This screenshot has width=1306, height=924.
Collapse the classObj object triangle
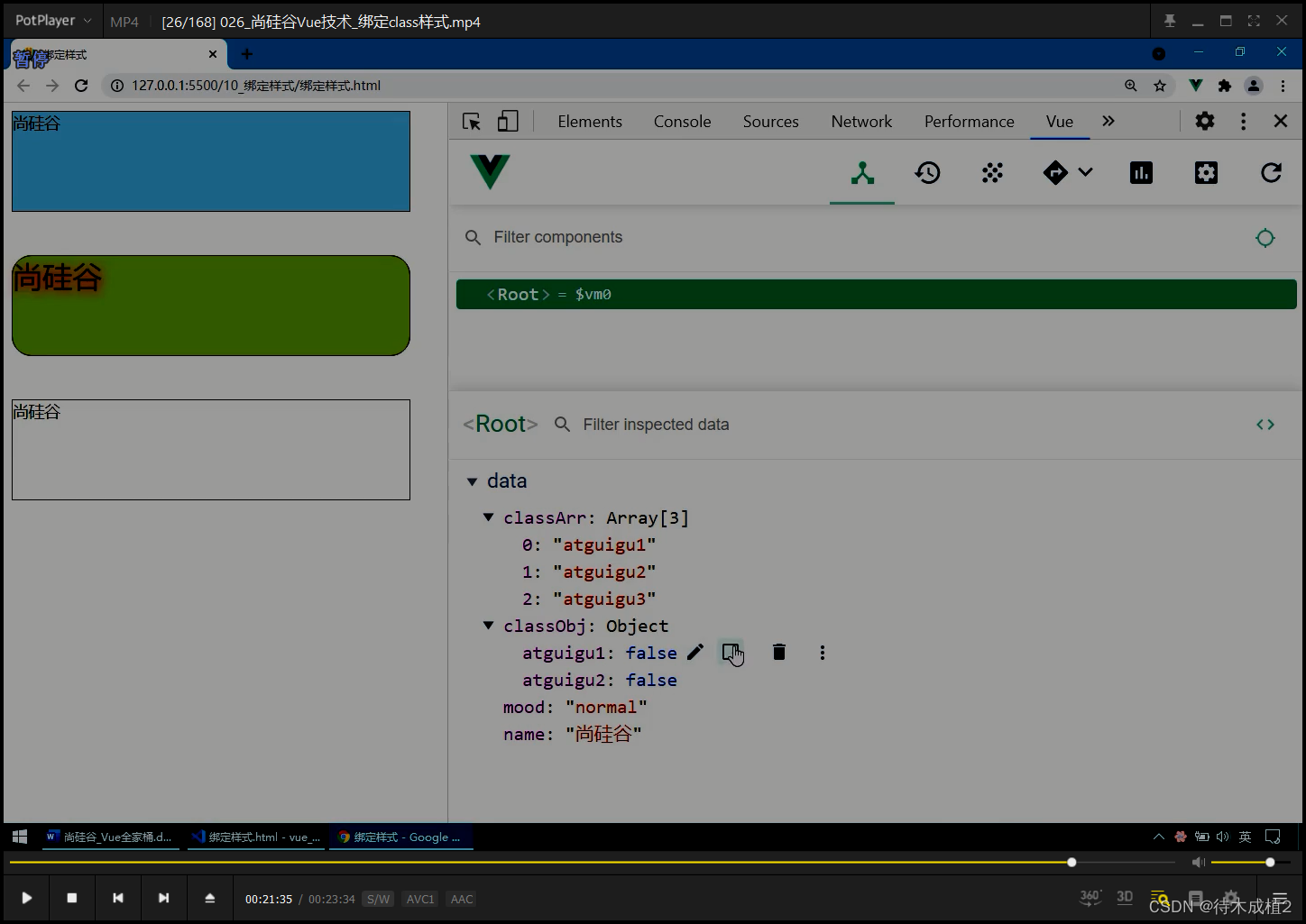(488, 626)
